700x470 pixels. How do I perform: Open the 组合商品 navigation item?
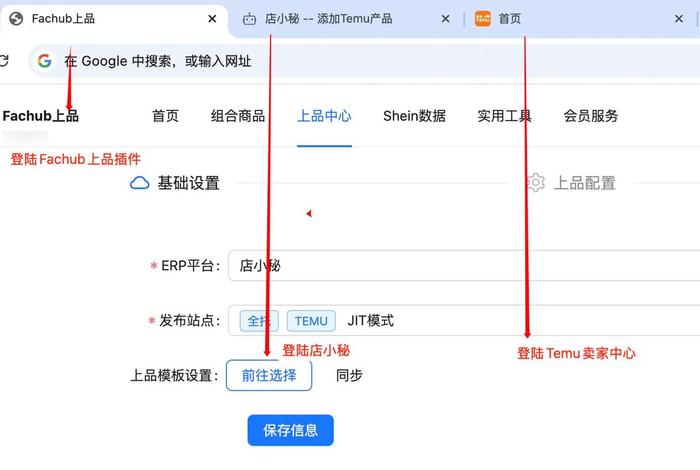click(x=238, y=116)
